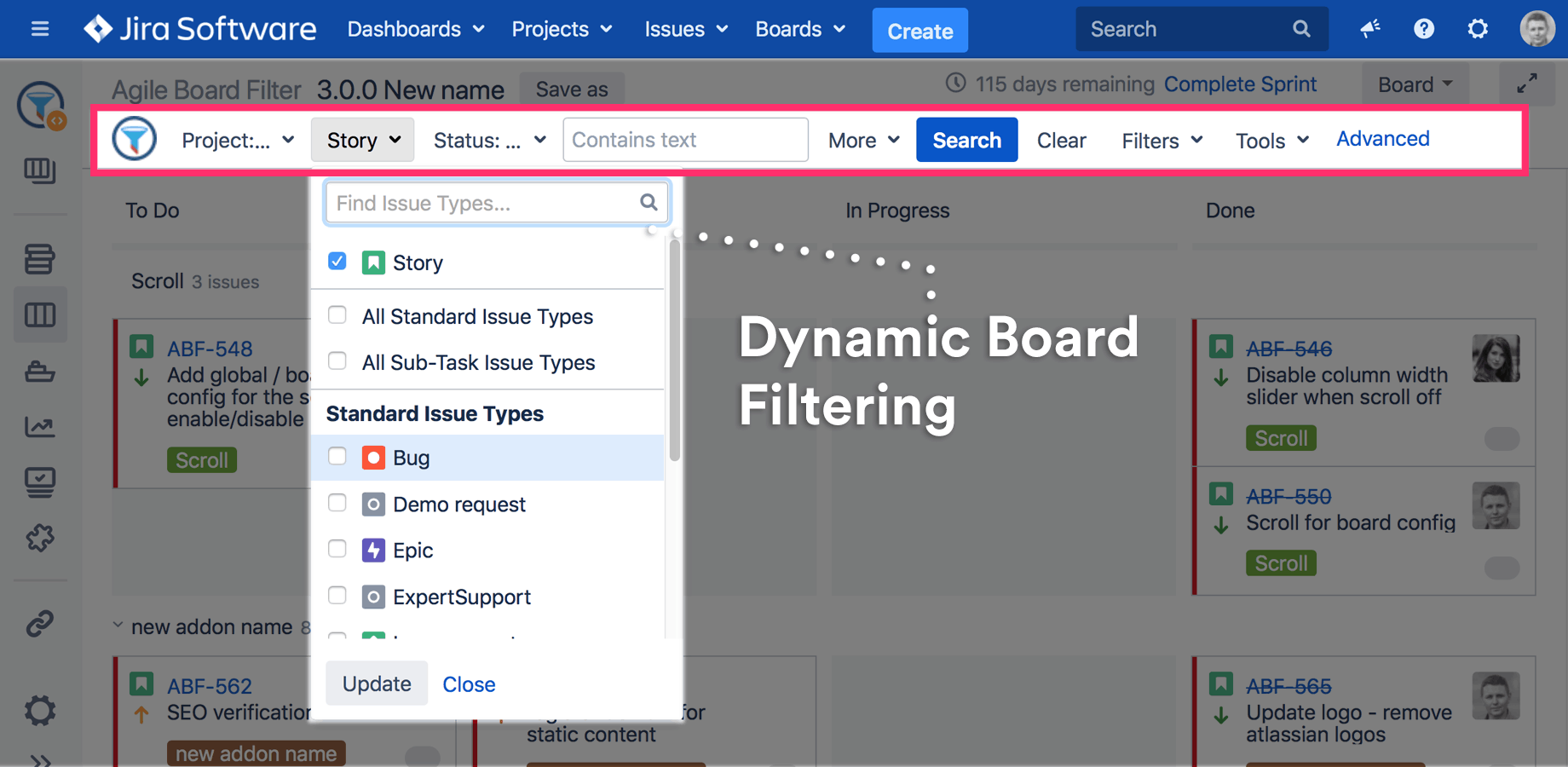This screenshot has width=1568, height=767.
Task: Check the Bug issue type checkbox
Action: 337,457
